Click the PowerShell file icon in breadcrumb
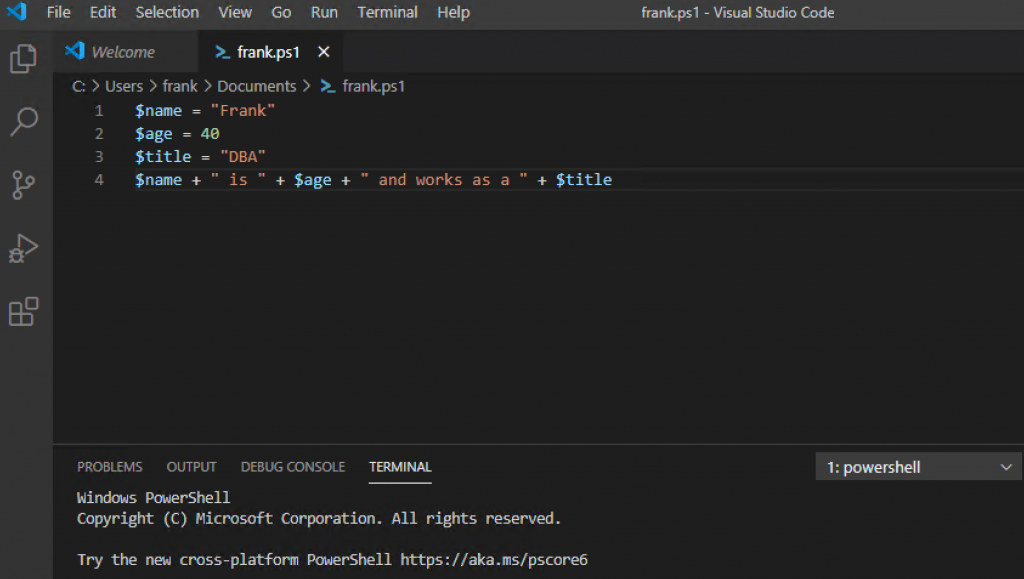Viewport: 1024px width, 579px height. [327, 87]
